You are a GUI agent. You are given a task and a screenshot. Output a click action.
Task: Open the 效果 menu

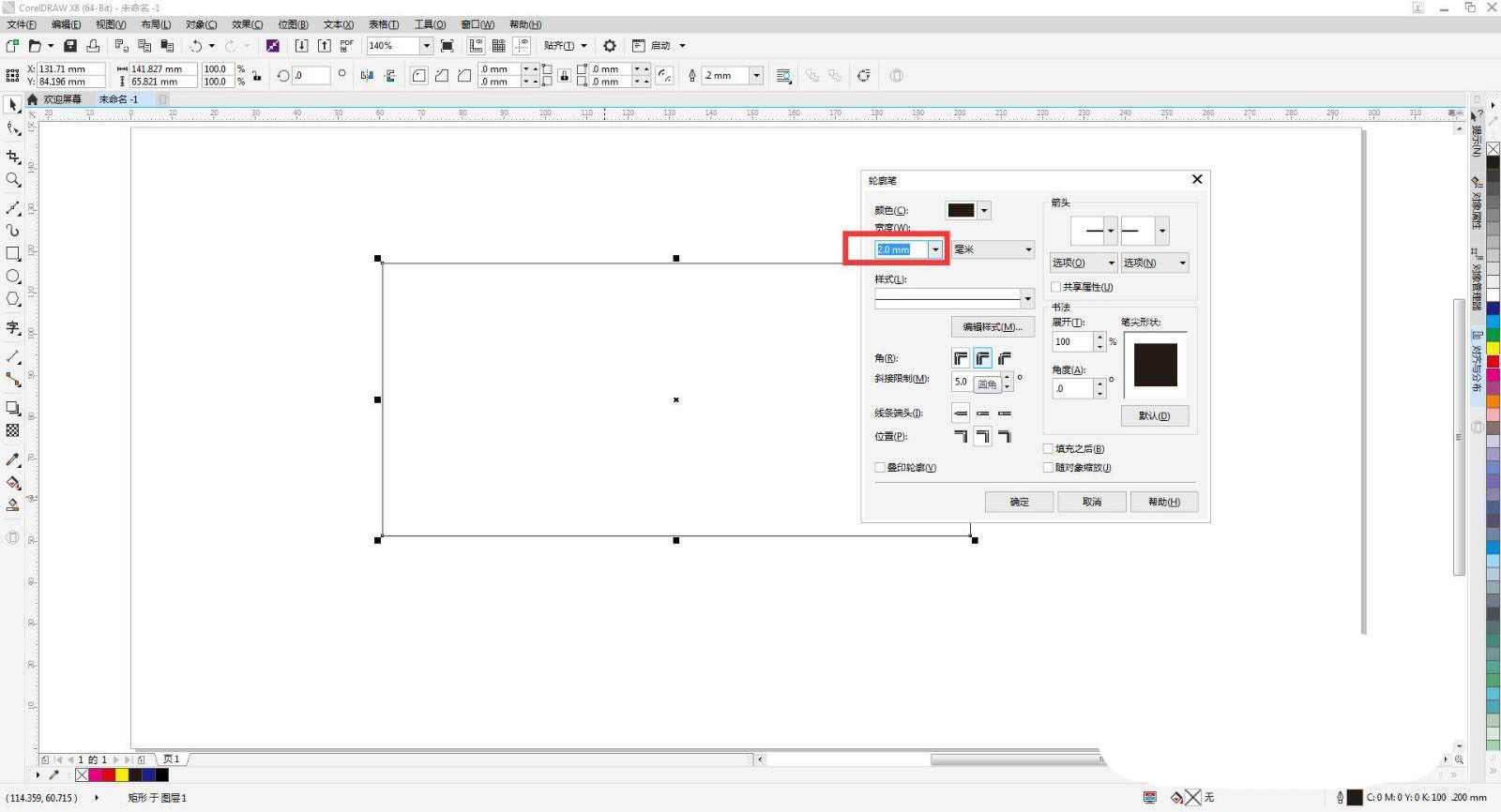[247, 24]
